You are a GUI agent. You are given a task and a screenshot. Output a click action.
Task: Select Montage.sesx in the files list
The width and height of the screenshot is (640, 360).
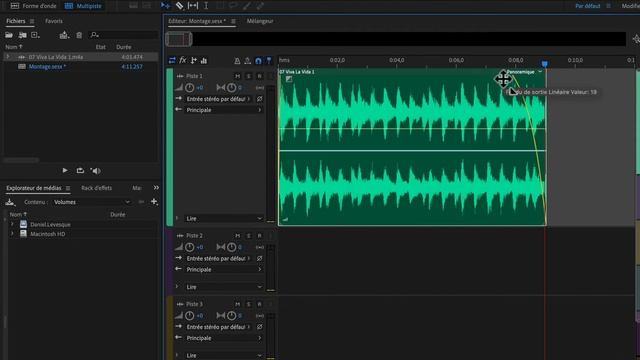point(47,67)
